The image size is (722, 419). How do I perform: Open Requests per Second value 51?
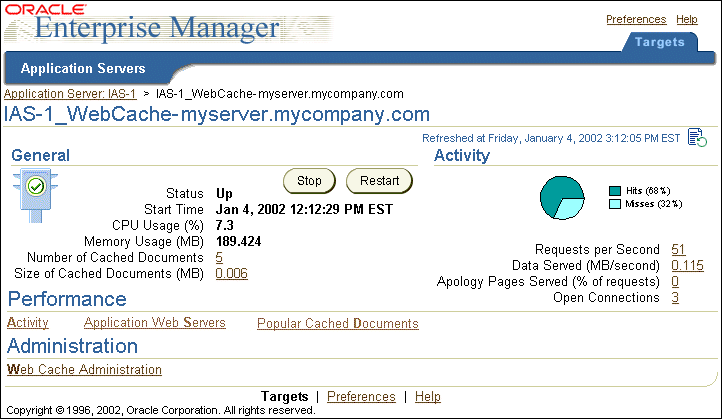coord(678,250)
